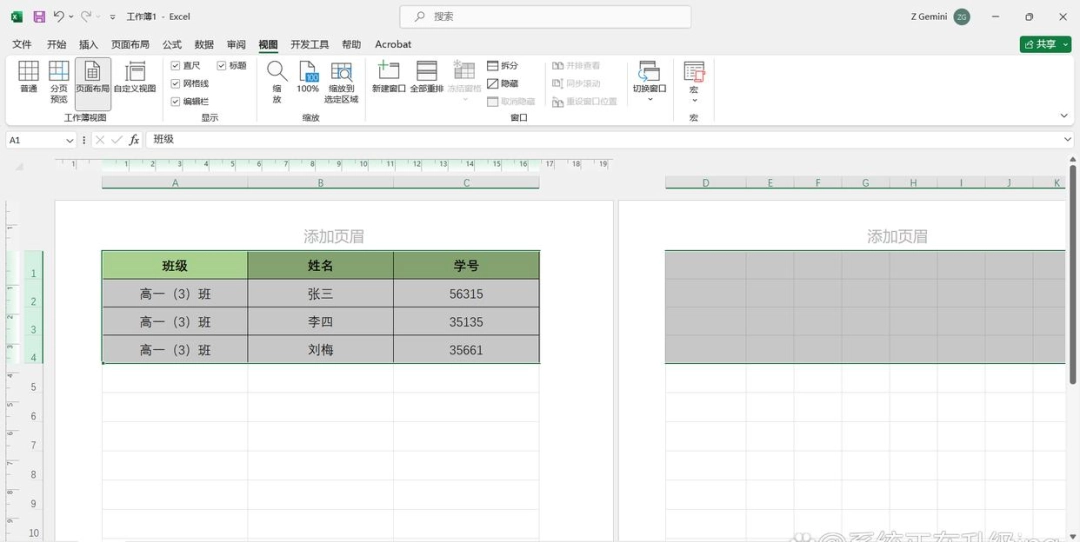
Task: Click Add Header (添加页眉) on the first page
Action: tap(334, 236)
